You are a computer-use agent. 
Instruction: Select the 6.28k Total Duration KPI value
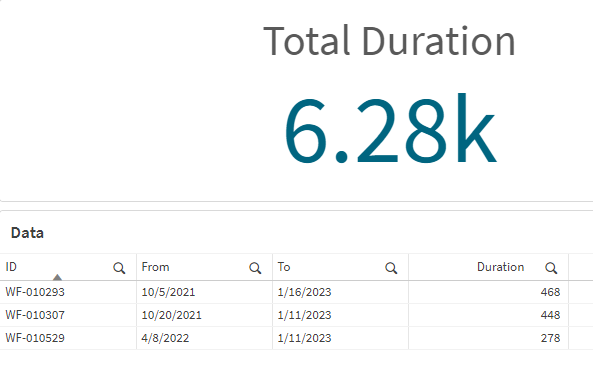390,130
